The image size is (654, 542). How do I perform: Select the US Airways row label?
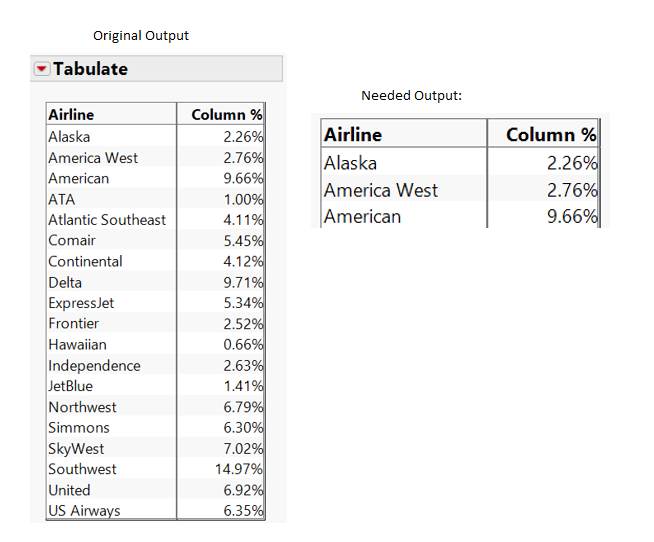84,511
